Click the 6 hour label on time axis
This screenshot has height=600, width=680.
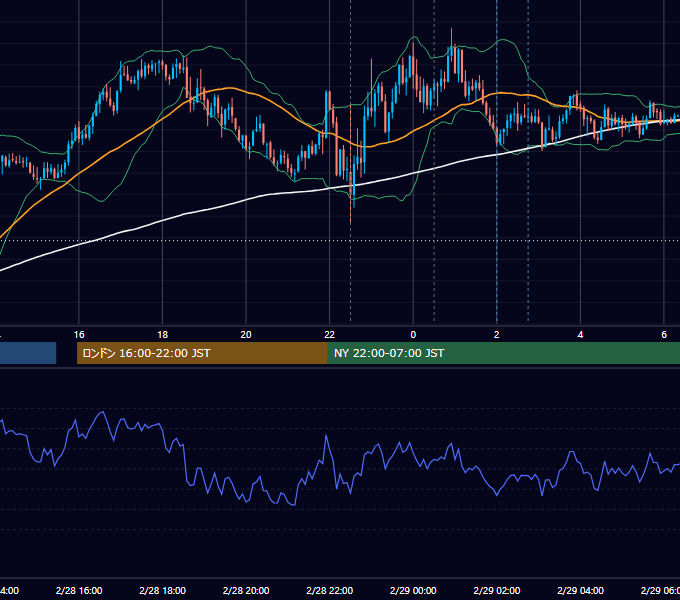664,335
